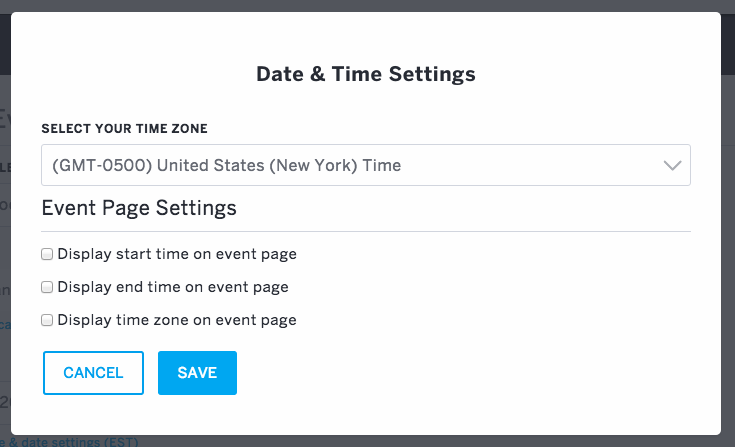The height and width of the screenshot is (447, 735).
Task: Click the 'SELECT YOUR TIME ZONE' label
Action: pyautogui.click(x=124, y=128)
